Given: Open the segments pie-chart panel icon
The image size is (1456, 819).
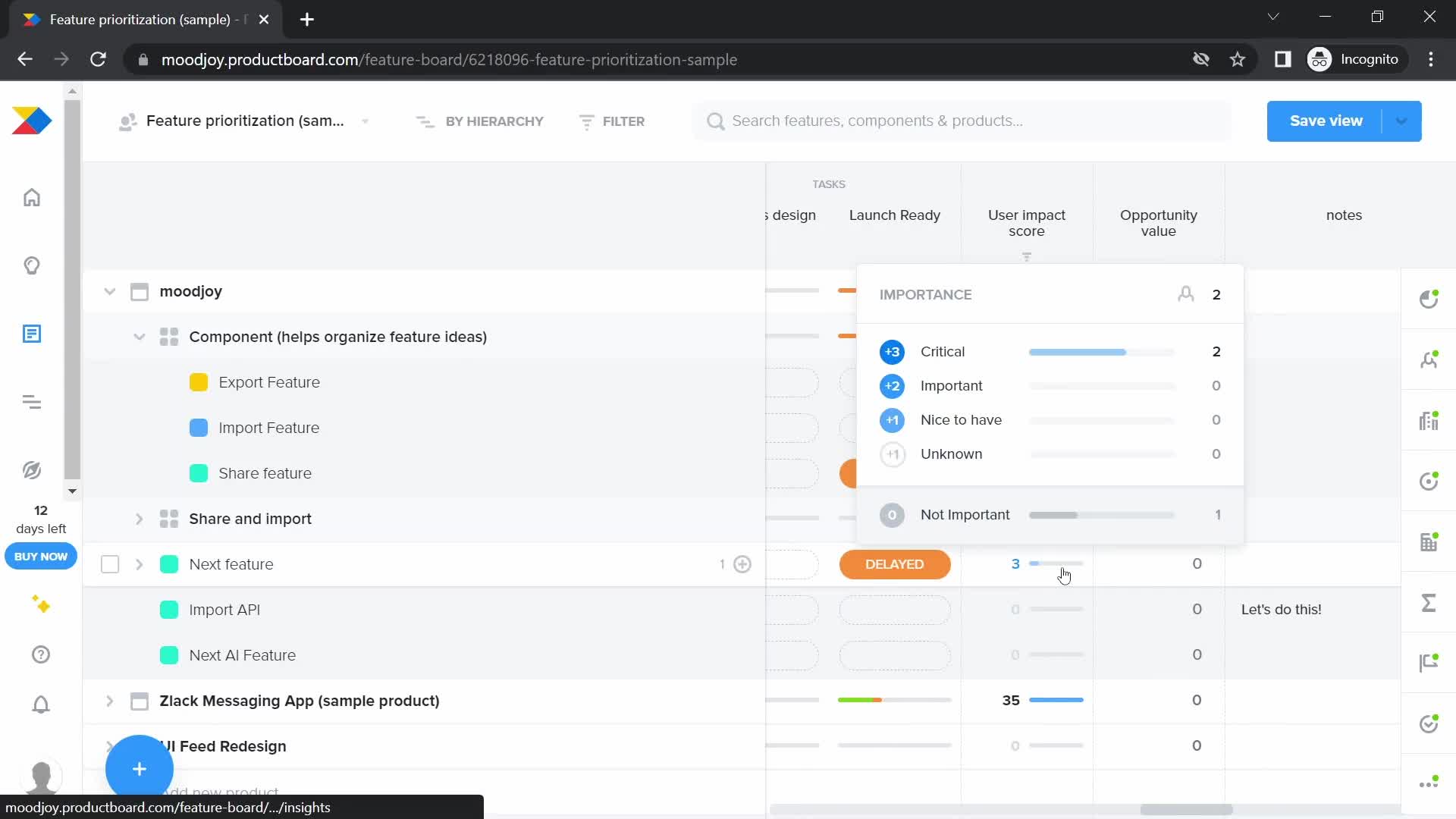Looking at the screenshot, I should point(1429,299).
